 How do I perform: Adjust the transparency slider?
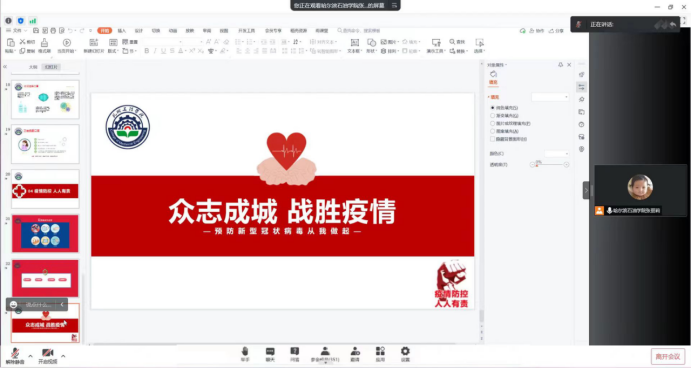549,165
